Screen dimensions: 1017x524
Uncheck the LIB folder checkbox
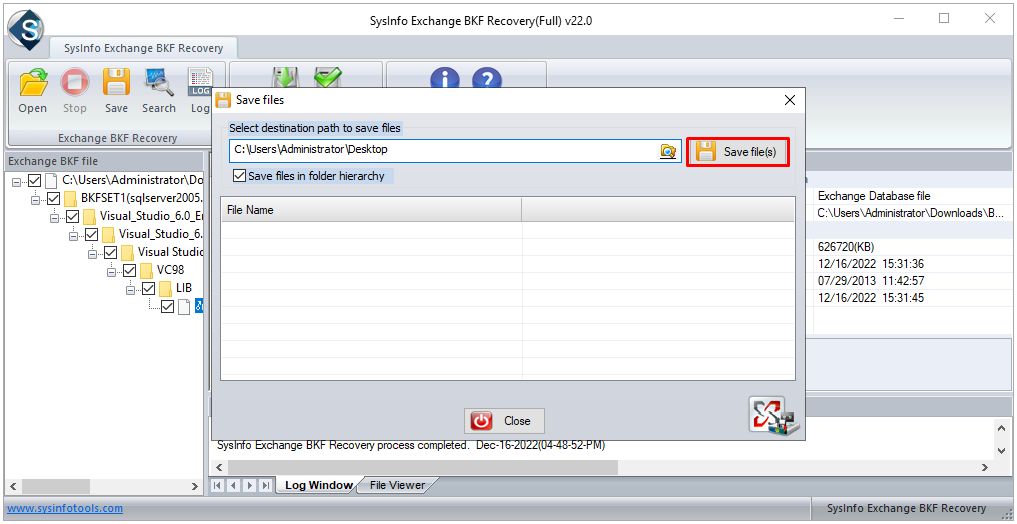click(x=149, y=288)
